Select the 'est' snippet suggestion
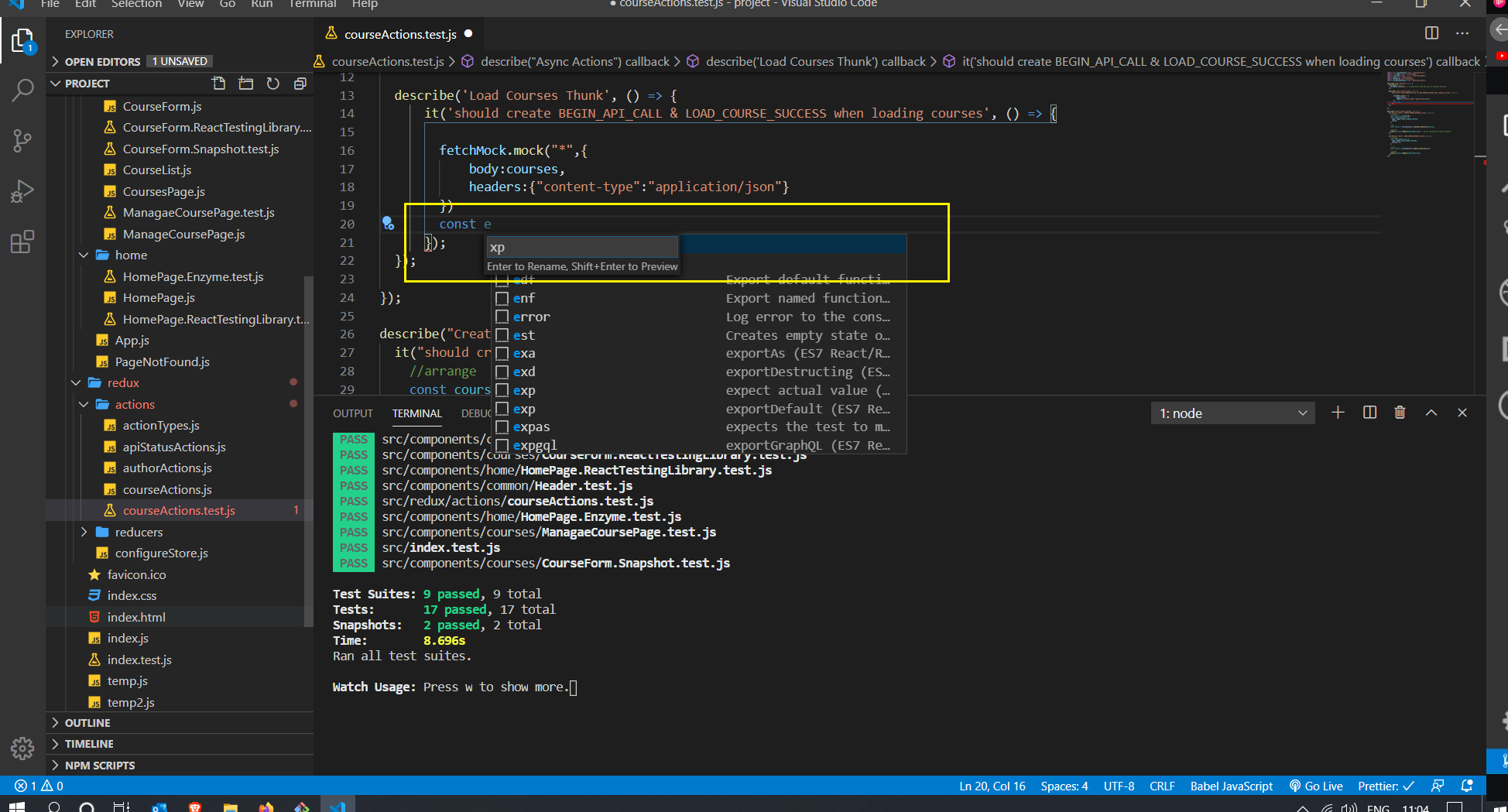This screenshot has width=1508, height=812. point(700,335)
